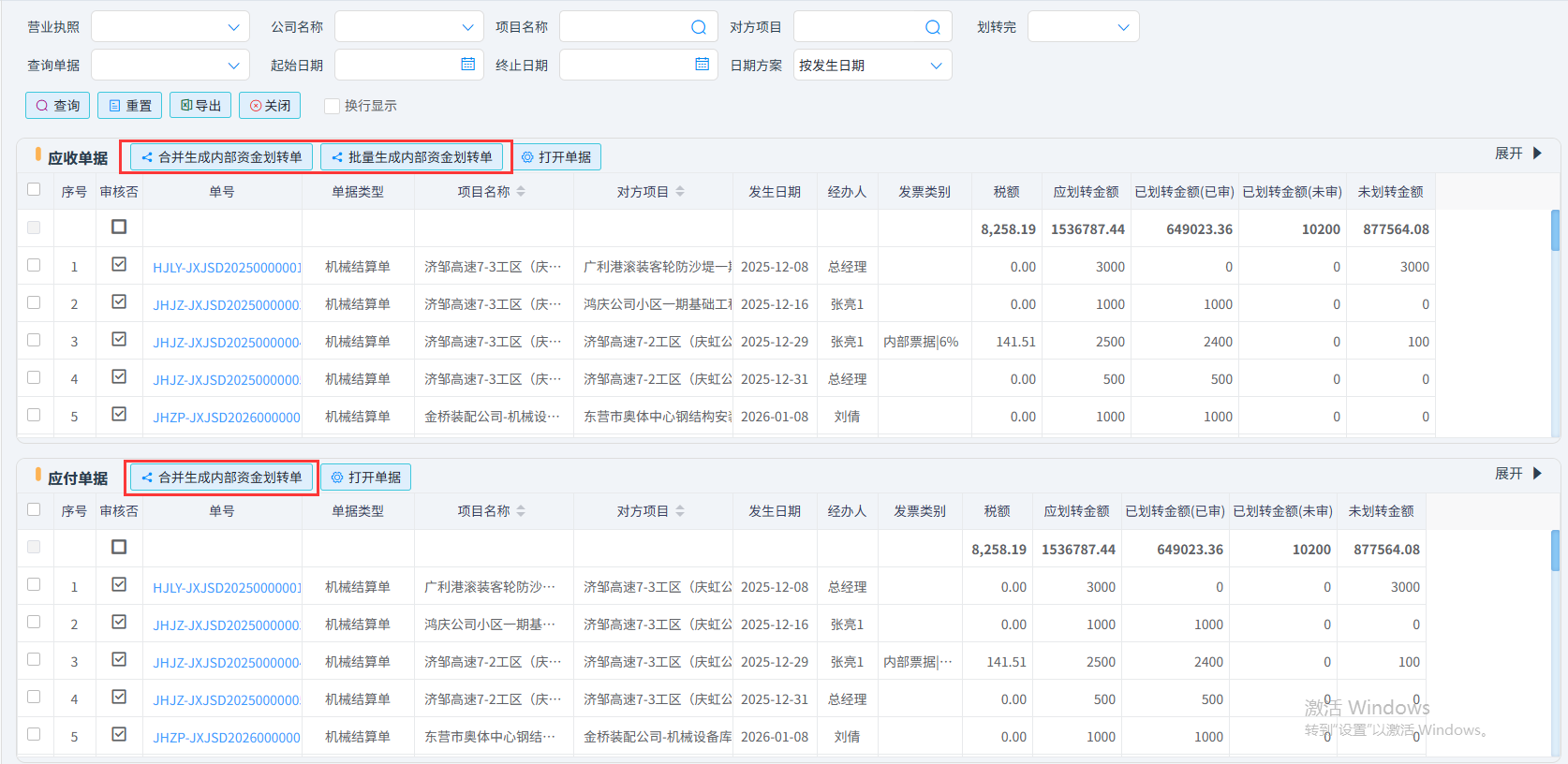Select all rows in 应收单据 table header checkbox

pos(35,190)
